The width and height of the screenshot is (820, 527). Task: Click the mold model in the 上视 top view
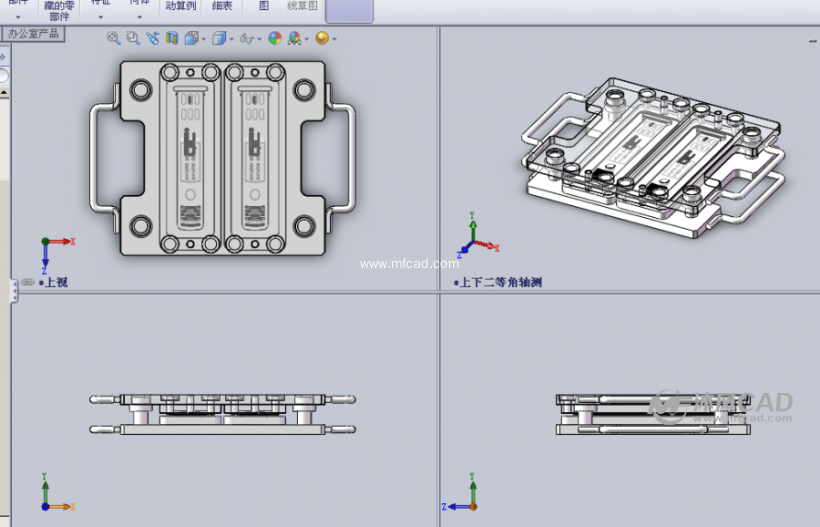coord(222,160)
